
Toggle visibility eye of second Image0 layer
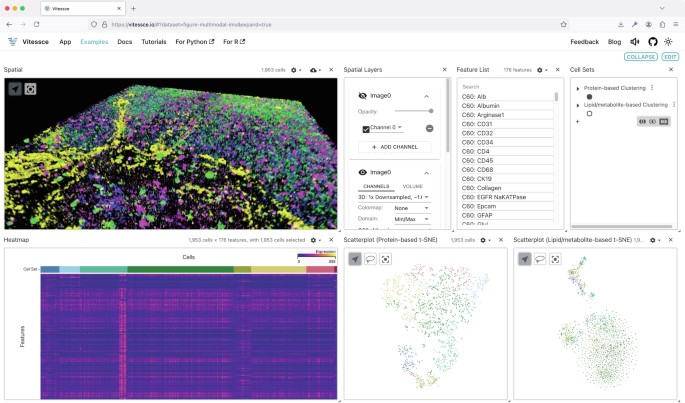(x=363, y=172)
